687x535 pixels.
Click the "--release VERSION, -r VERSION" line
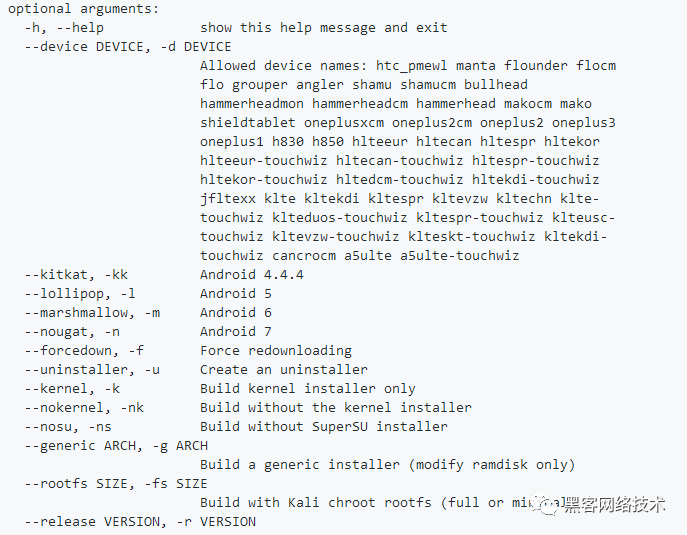tap(140, 521)
